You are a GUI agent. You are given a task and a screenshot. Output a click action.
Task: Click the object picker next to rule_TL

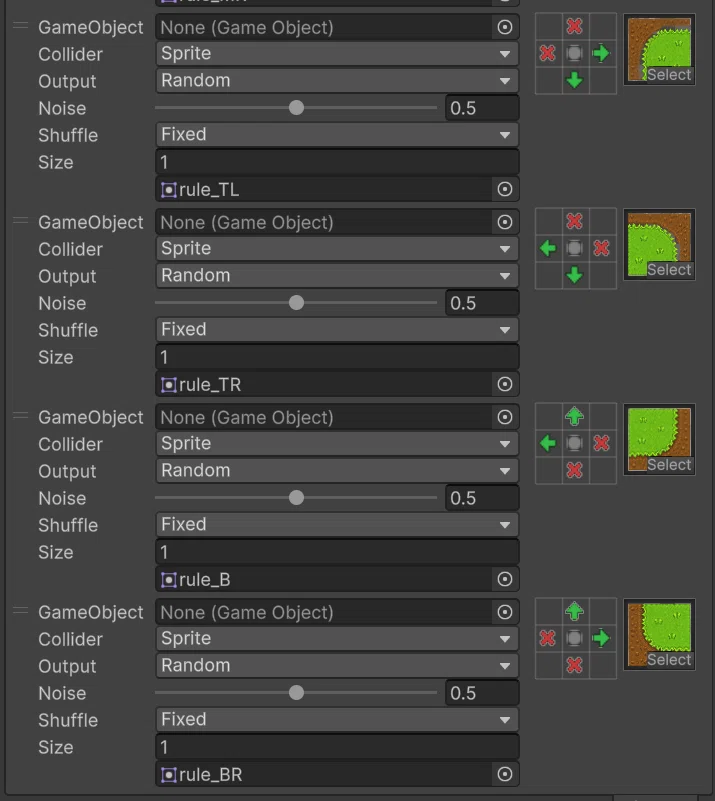pyautogui.click(x=505, y=190)
